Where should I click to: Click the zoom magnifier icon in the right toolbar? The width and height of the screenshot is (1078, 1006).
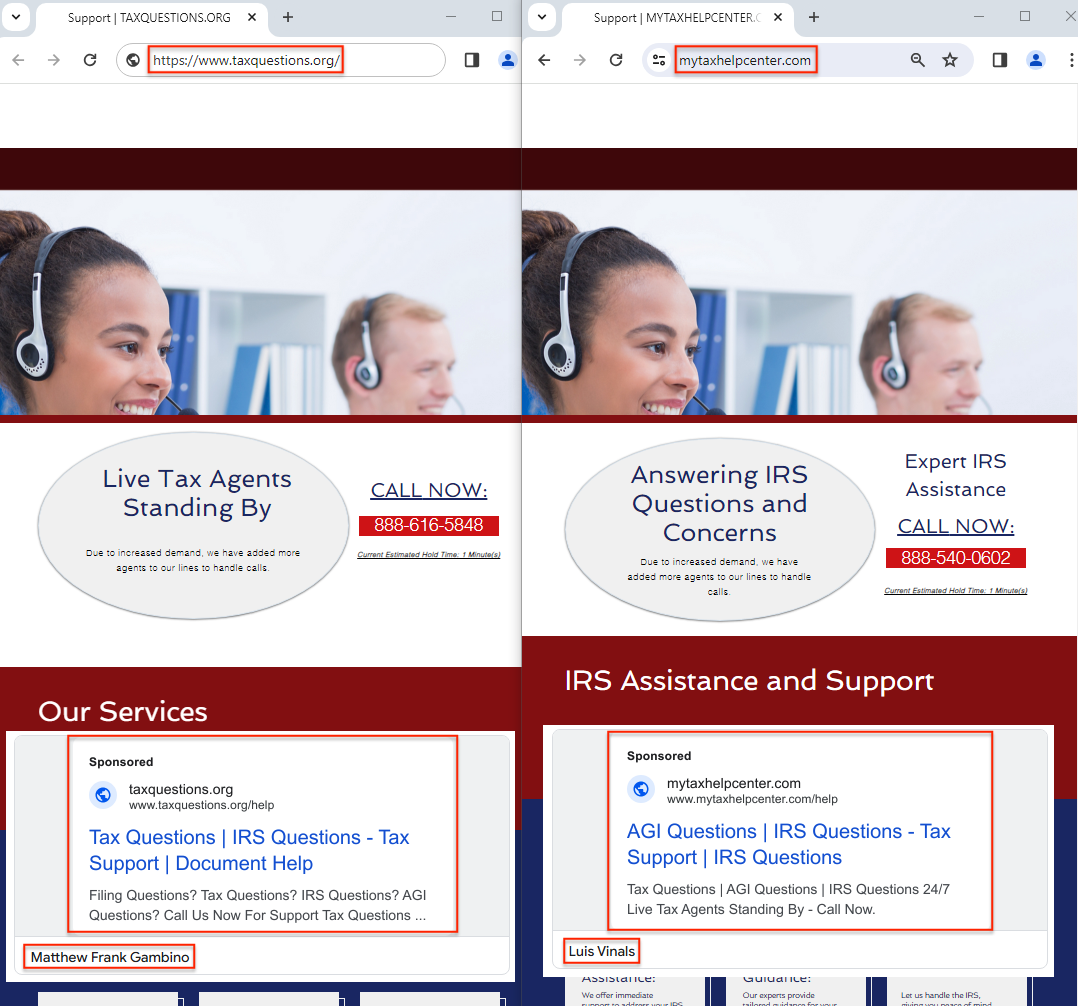(917, 60)
